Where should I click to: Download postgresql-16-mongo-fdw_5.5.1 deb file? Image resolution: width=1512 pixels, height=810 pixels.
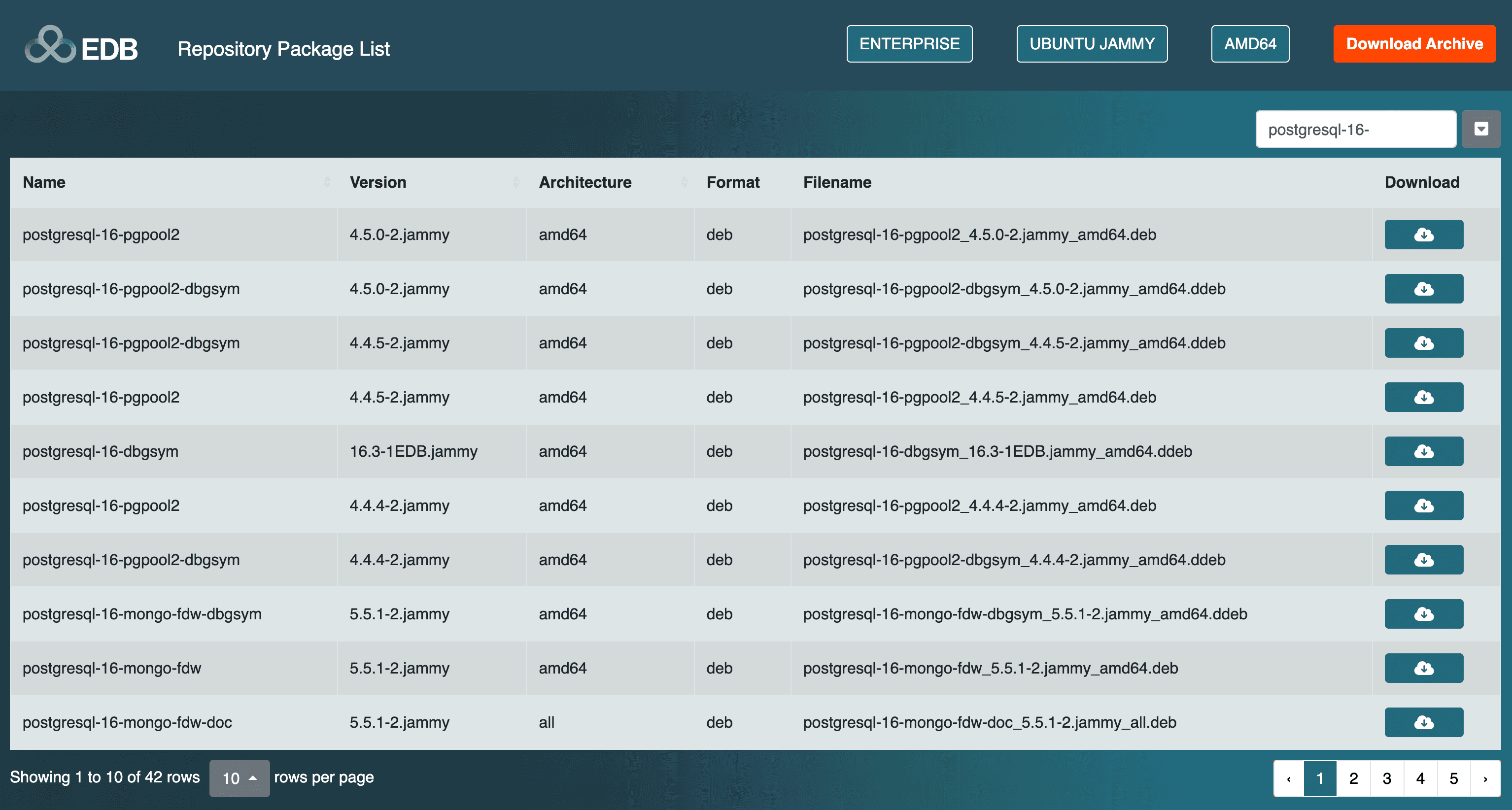(x=1423, y=668)
